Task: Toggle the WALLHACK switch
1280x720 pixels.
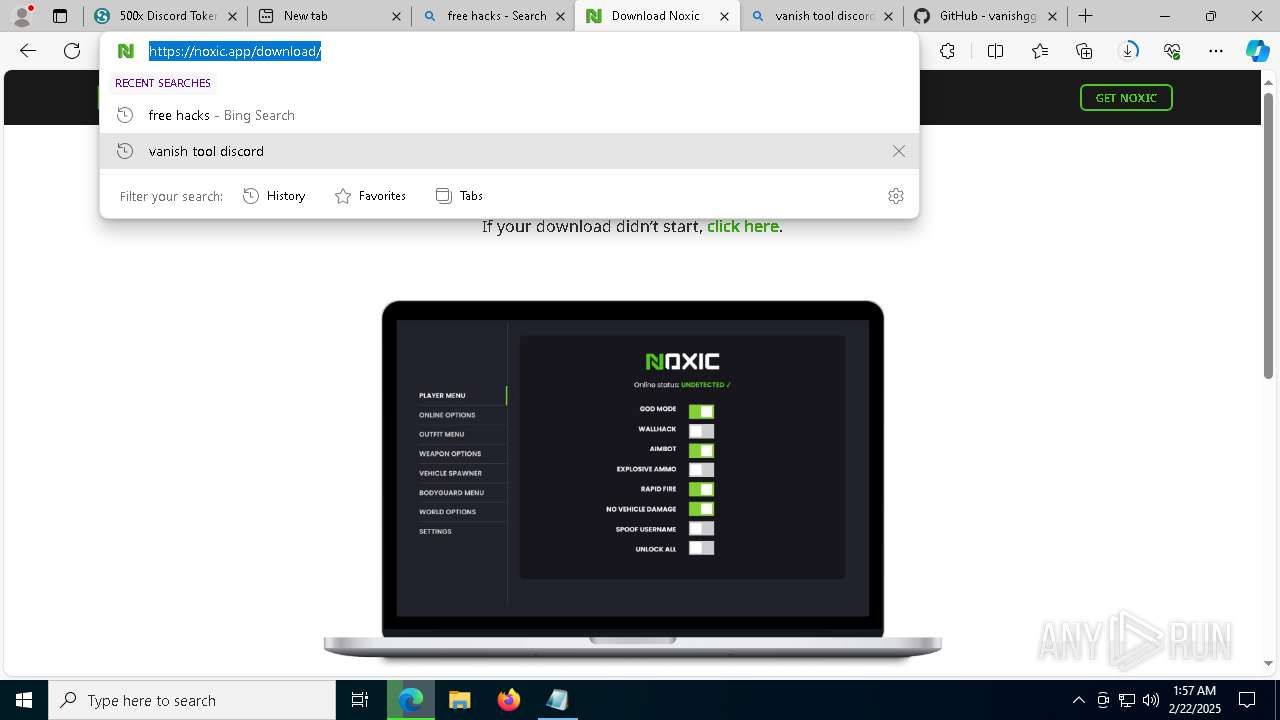Action: 701,431
